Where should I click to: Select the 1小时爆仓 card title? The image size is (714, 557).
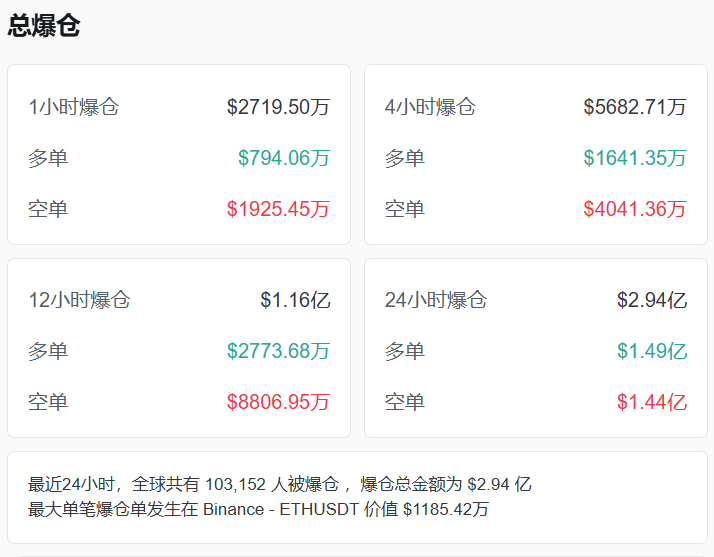73,107
